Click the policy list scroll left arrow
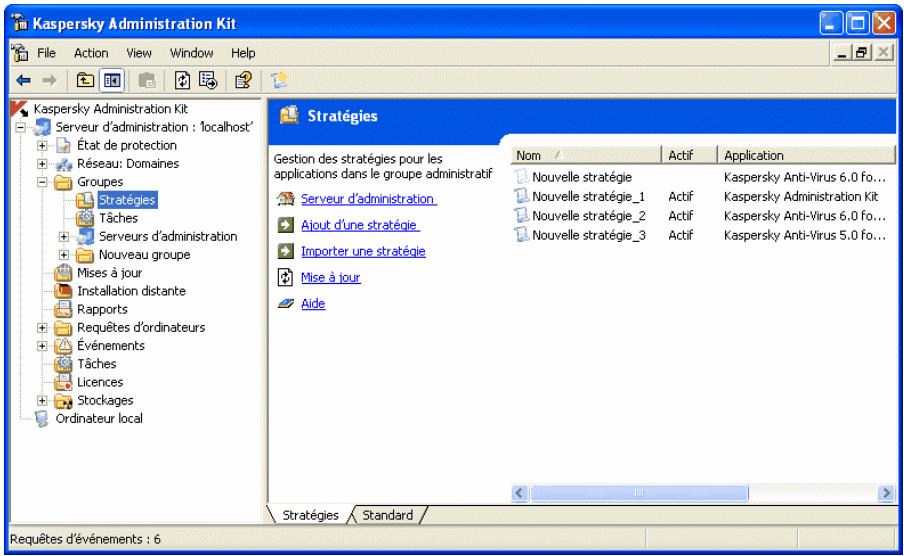The height and width of the screenshot is (556, 904). click(519, 493)
